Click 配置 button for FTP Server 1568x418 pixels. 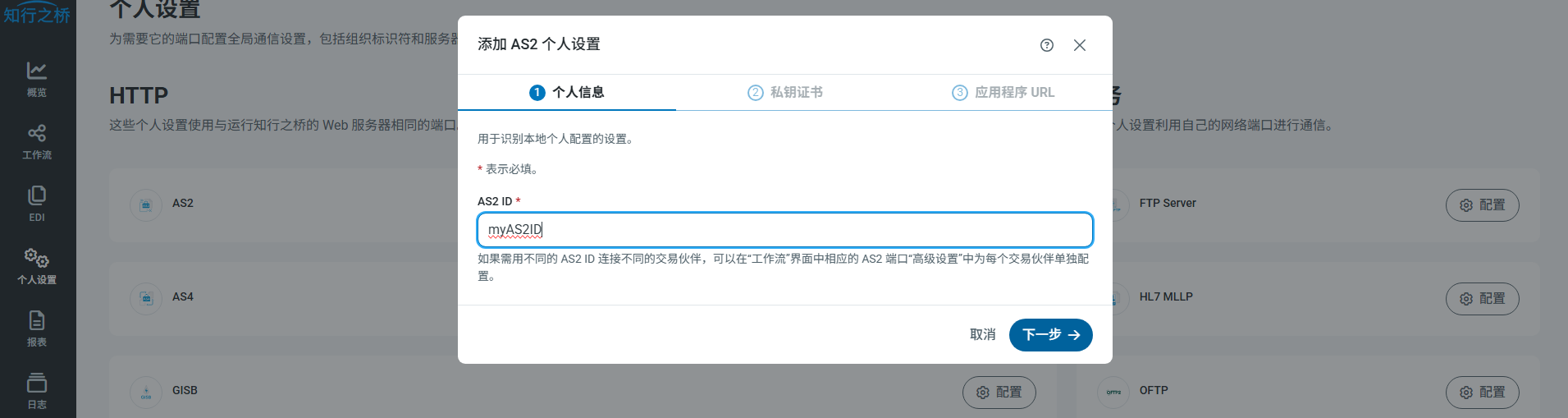pyautogui.click(x=1482, y=205)
